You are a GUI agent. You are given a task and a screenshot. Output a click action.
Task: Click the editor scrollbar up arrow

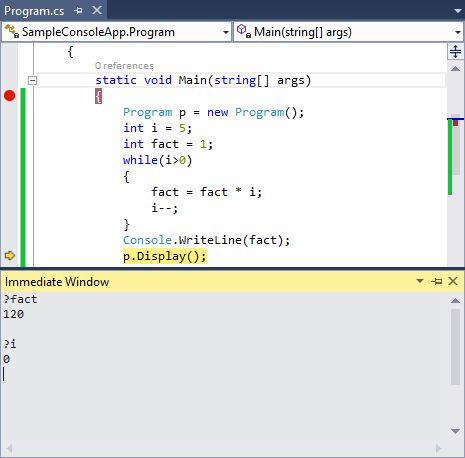[455, 69]
